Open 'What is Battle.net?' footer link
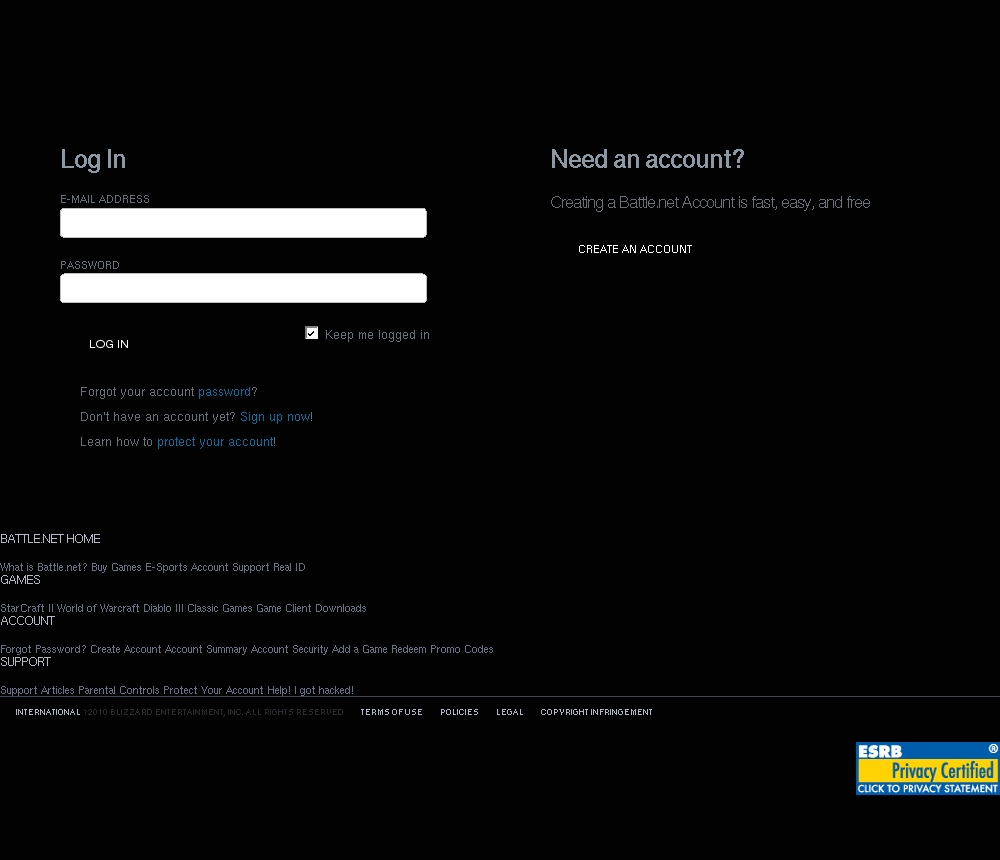Viewport: 1000px width, 860px height. [43, 567]
